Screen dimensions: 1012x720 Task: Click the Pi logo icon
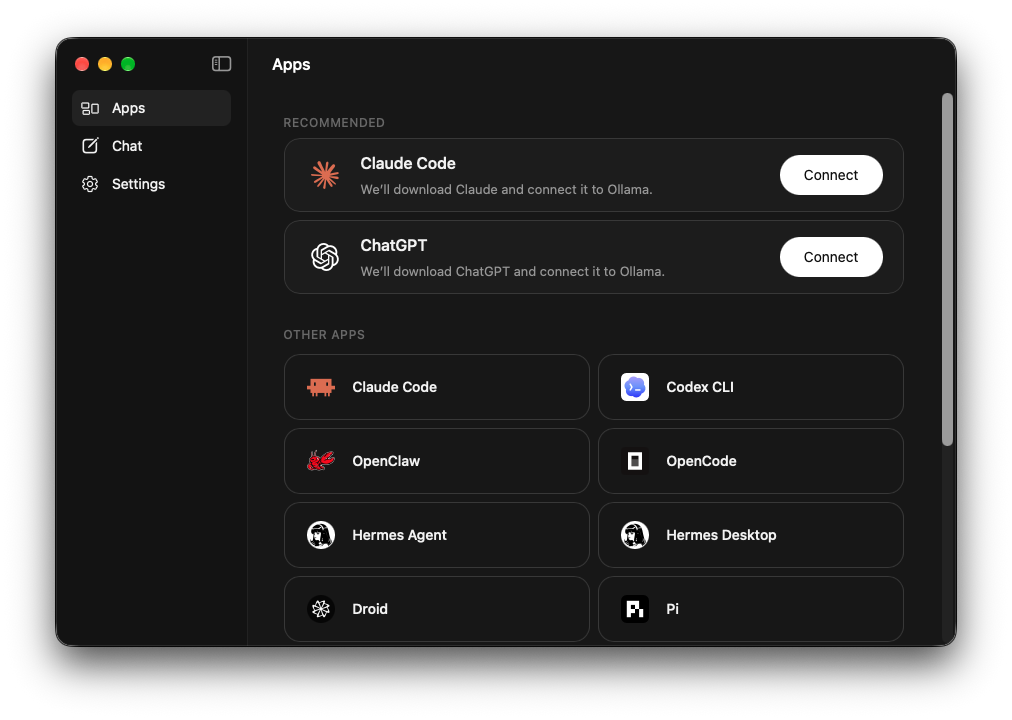pos(635,609)
